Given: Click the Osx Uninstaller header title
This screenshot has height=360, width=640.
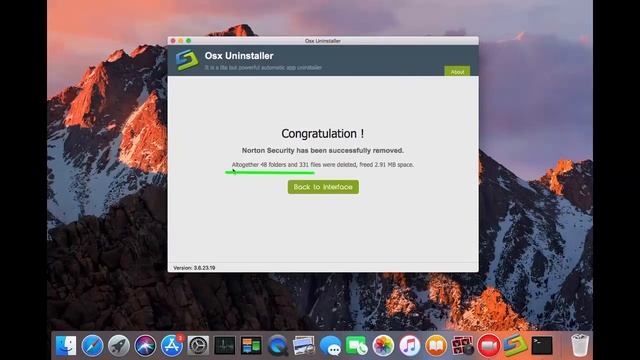Looking at the screenshot, I should pyautogui.click(x=239, y=56).
